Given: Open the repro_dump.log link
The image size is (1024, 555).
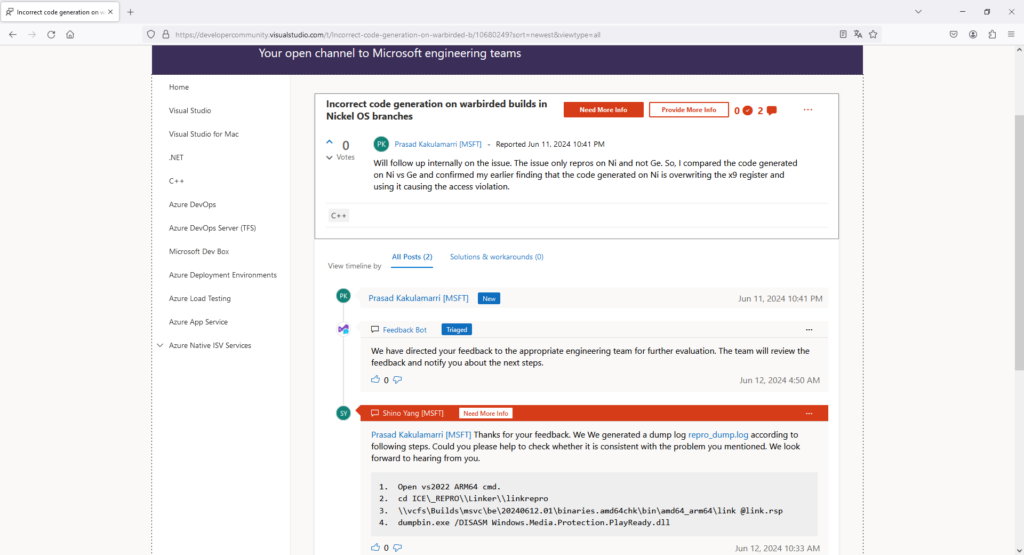Looking at the screenshot, I should pos(718,435).
